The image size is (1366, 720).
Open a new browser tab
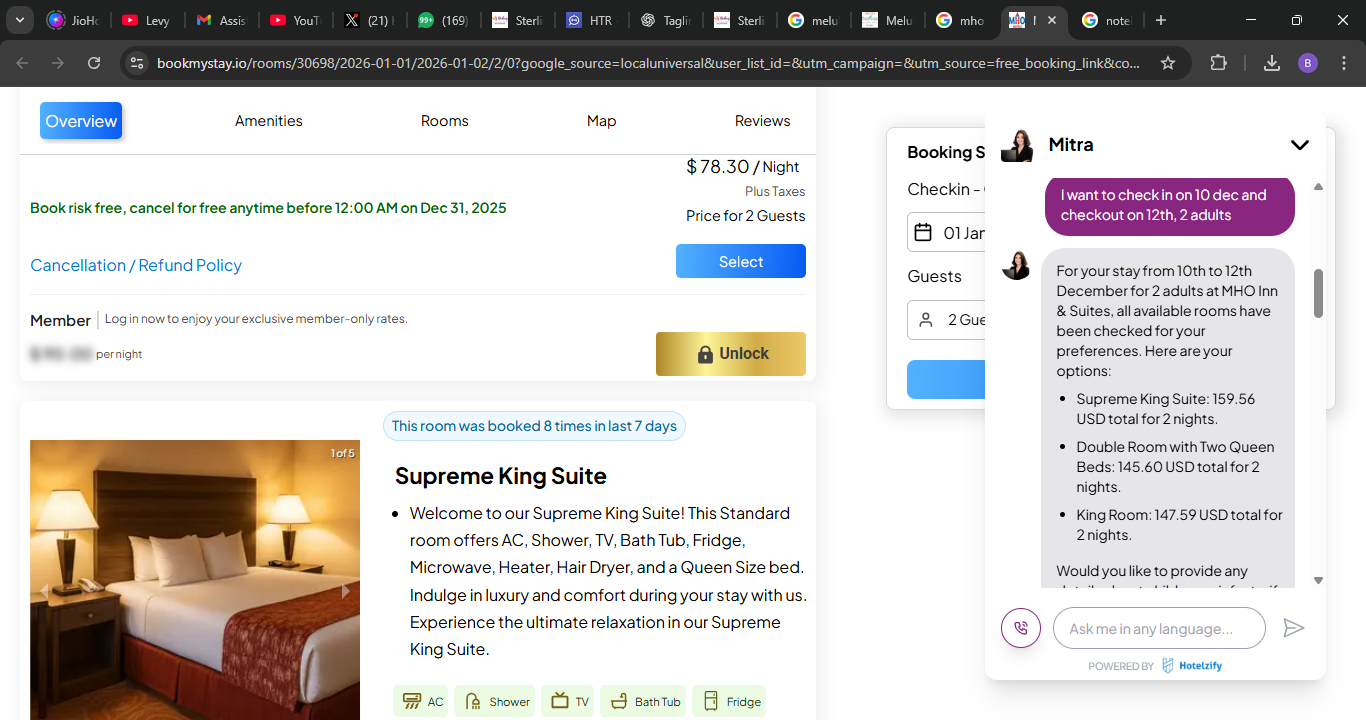coord(1160,20)
